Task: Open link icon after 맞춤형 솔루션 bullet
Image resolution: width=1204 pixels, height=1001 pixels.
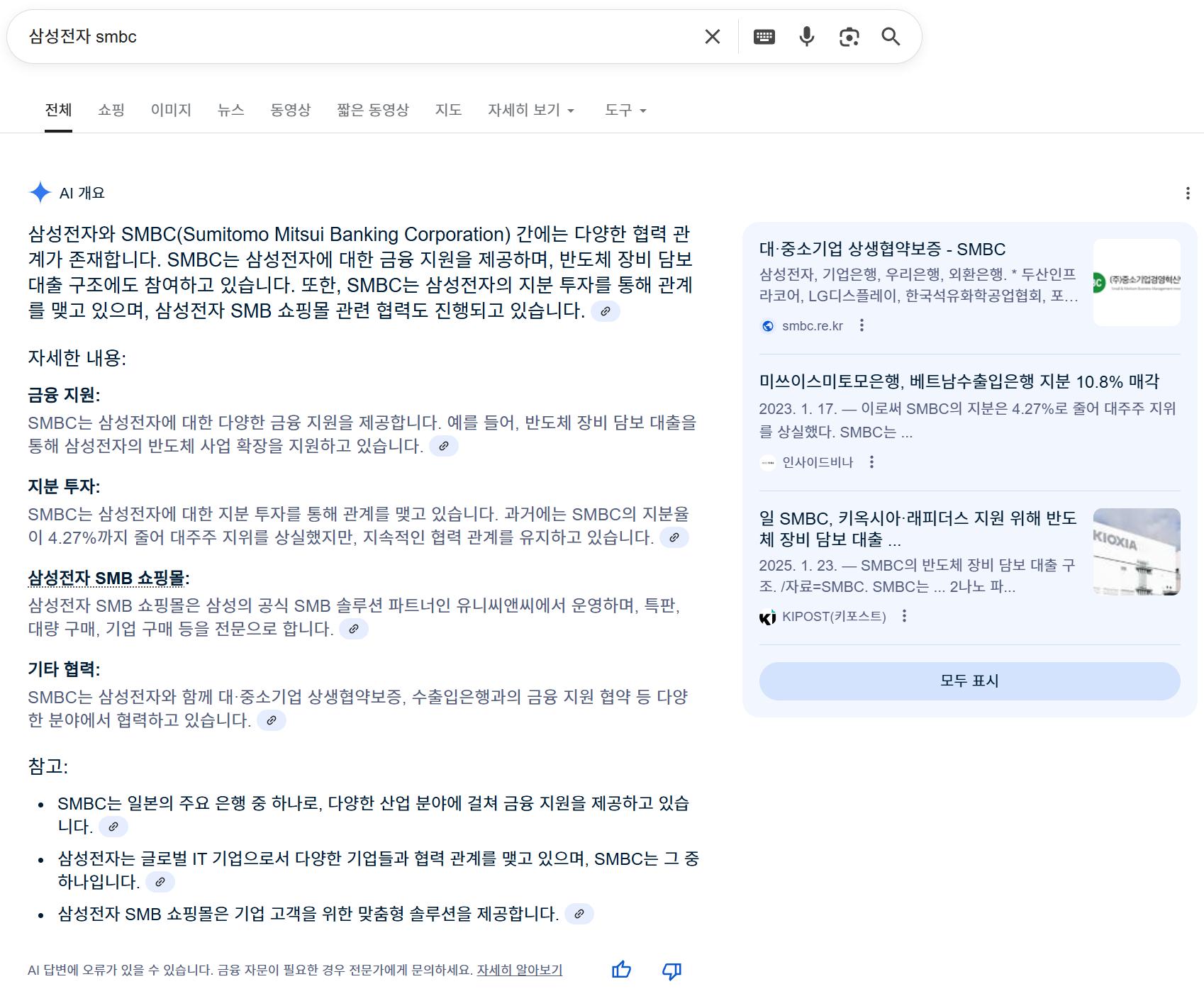Action: point(579,914)
